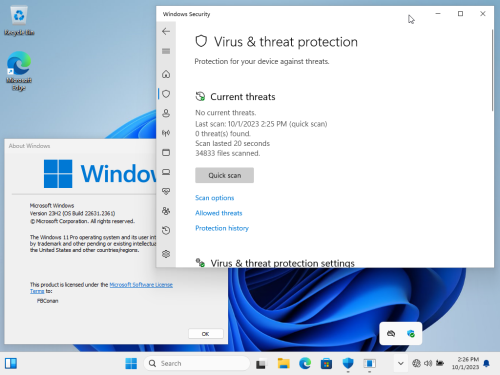Open the Protection history link
This screenshot has width=500, height=375.
tap(222, 228)
